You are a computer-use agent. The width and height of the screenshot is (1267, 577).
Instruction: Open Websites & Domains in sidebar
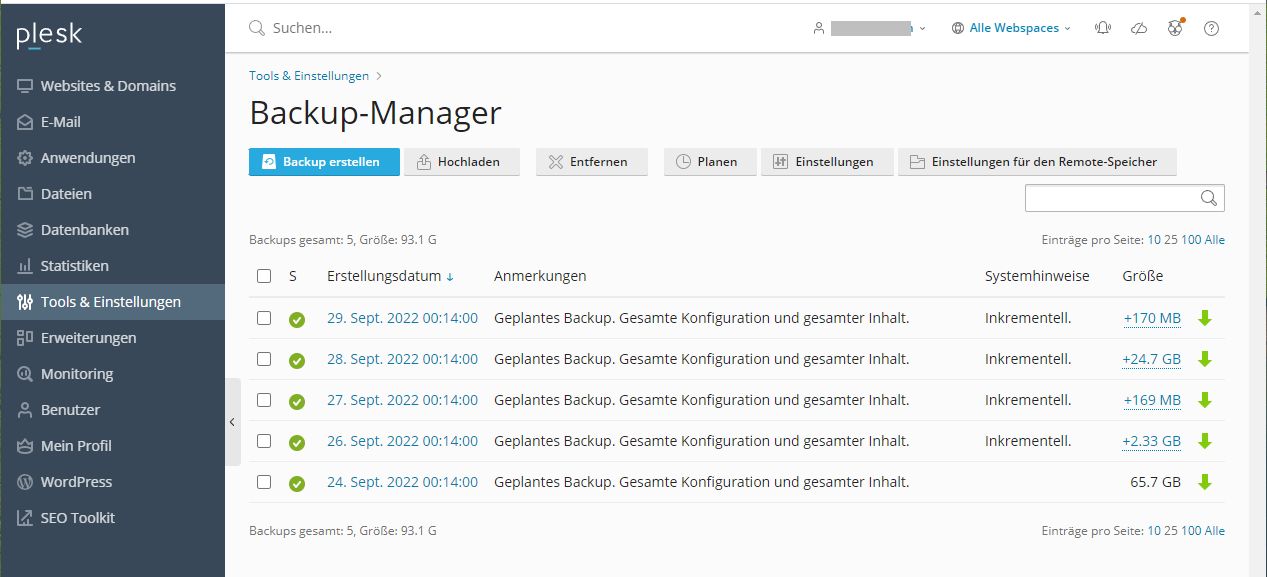(108, 86)
